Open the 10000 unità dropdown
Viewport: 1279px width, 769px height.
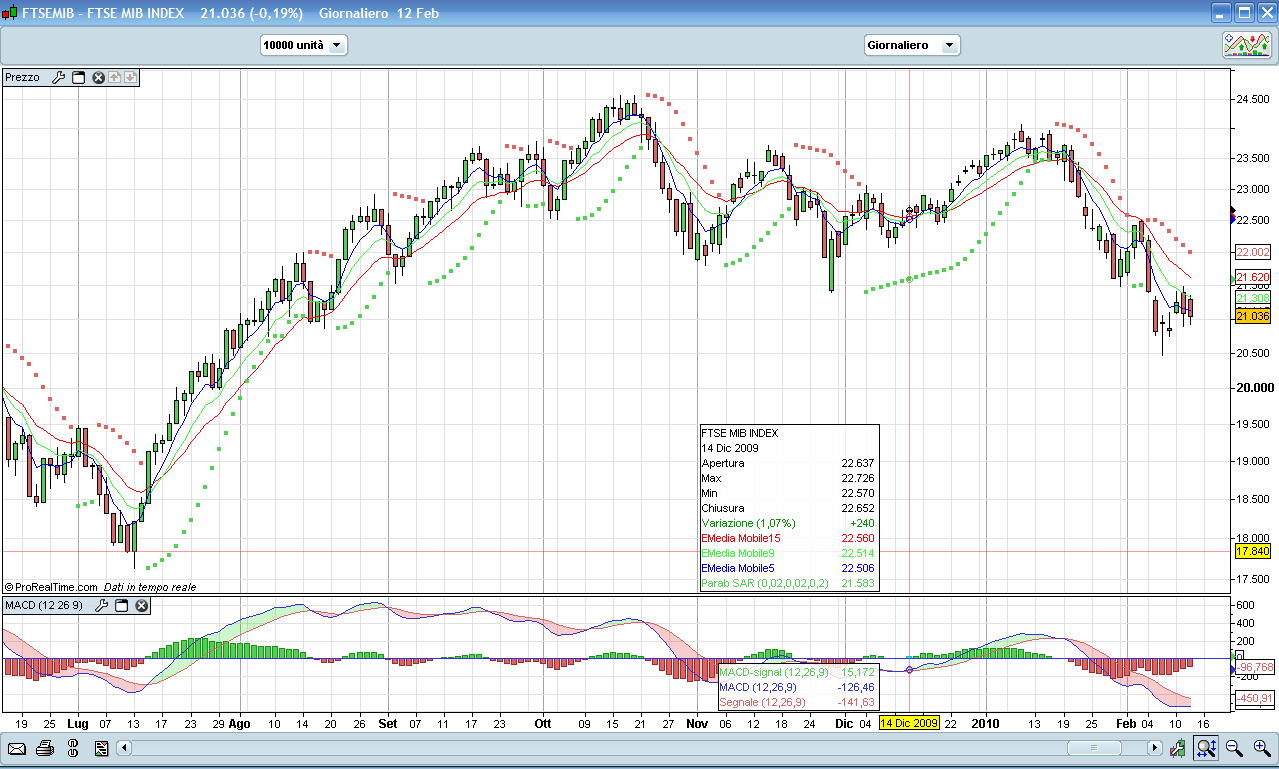click(x=303, y=45)
